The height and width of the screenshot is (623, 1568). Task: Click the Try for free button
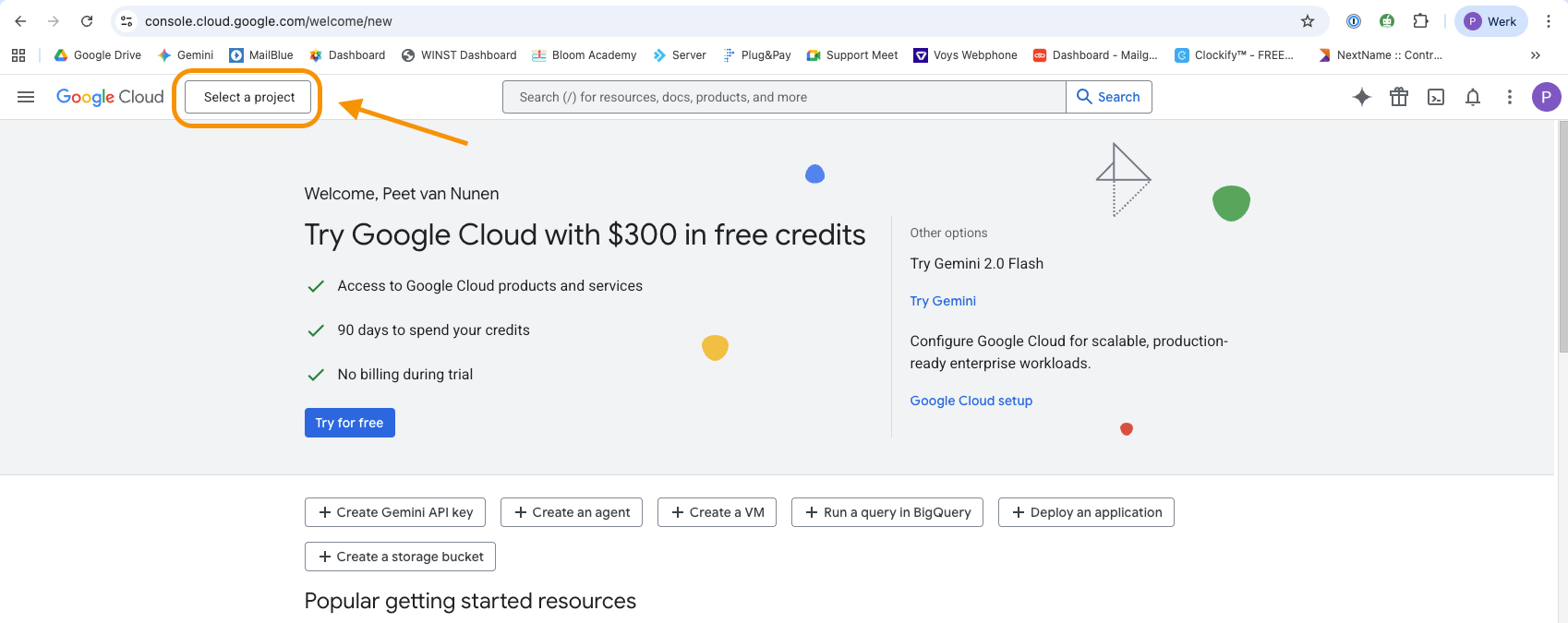pos(349,423)
